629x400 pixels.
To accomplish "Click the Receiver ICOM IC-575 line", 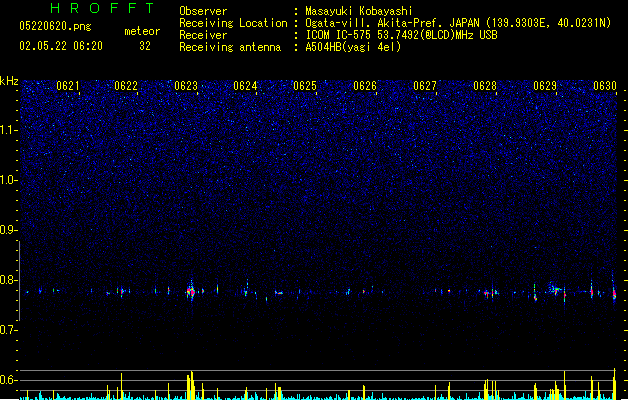I will click(x=402, y=35).
